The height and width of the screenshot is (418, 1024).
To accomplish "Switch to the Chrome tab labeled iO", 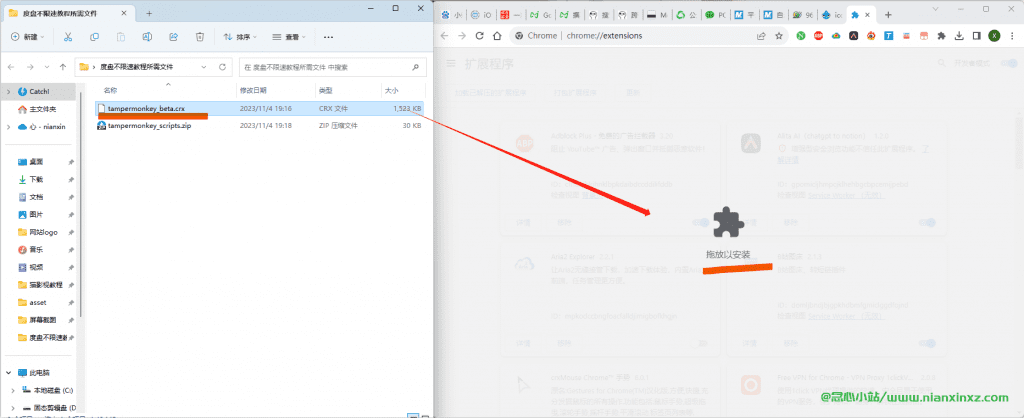I will (x=481, y=15).
